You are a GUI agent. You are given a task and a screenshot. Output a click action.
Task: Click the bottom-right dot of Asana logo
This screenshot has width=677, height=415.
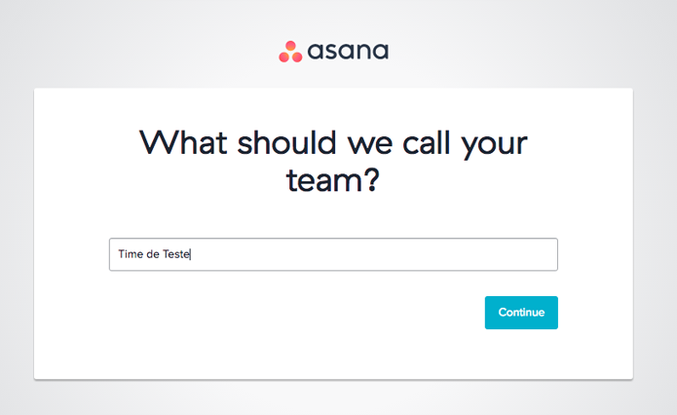pyautogui.click(x=296, y=56)
